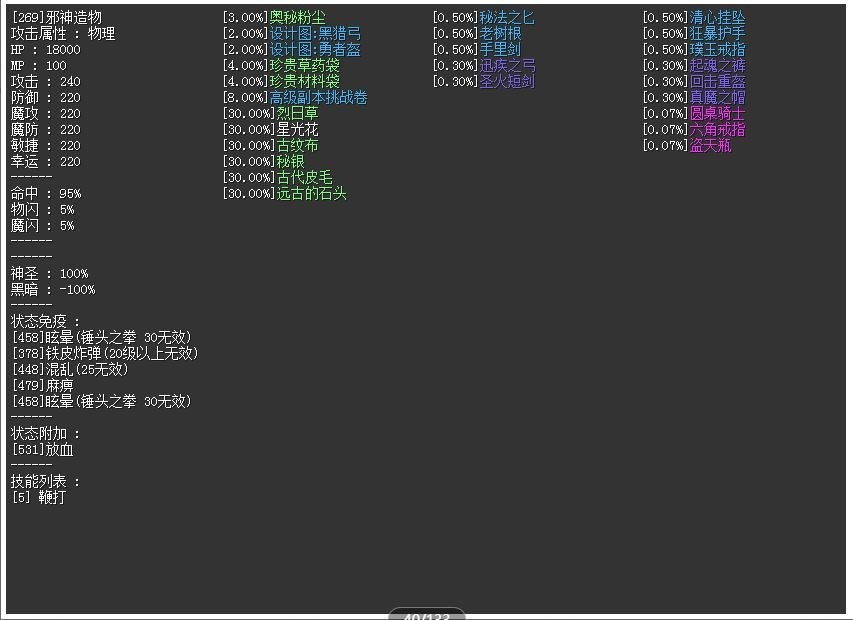
Task: Click the 狂暴护手 equipment entry
Action: (717, 33)
